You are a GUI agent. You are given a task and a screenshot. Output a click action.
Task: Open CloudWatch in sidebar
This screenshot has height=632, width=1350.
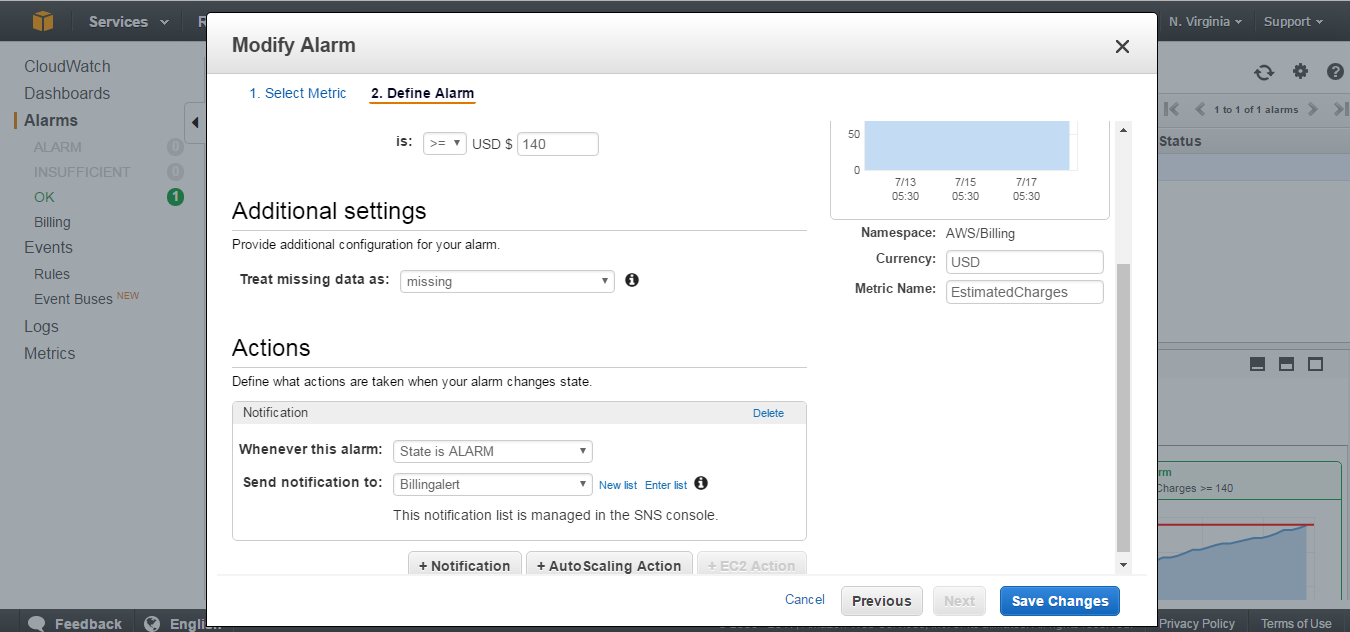[67, 66]
